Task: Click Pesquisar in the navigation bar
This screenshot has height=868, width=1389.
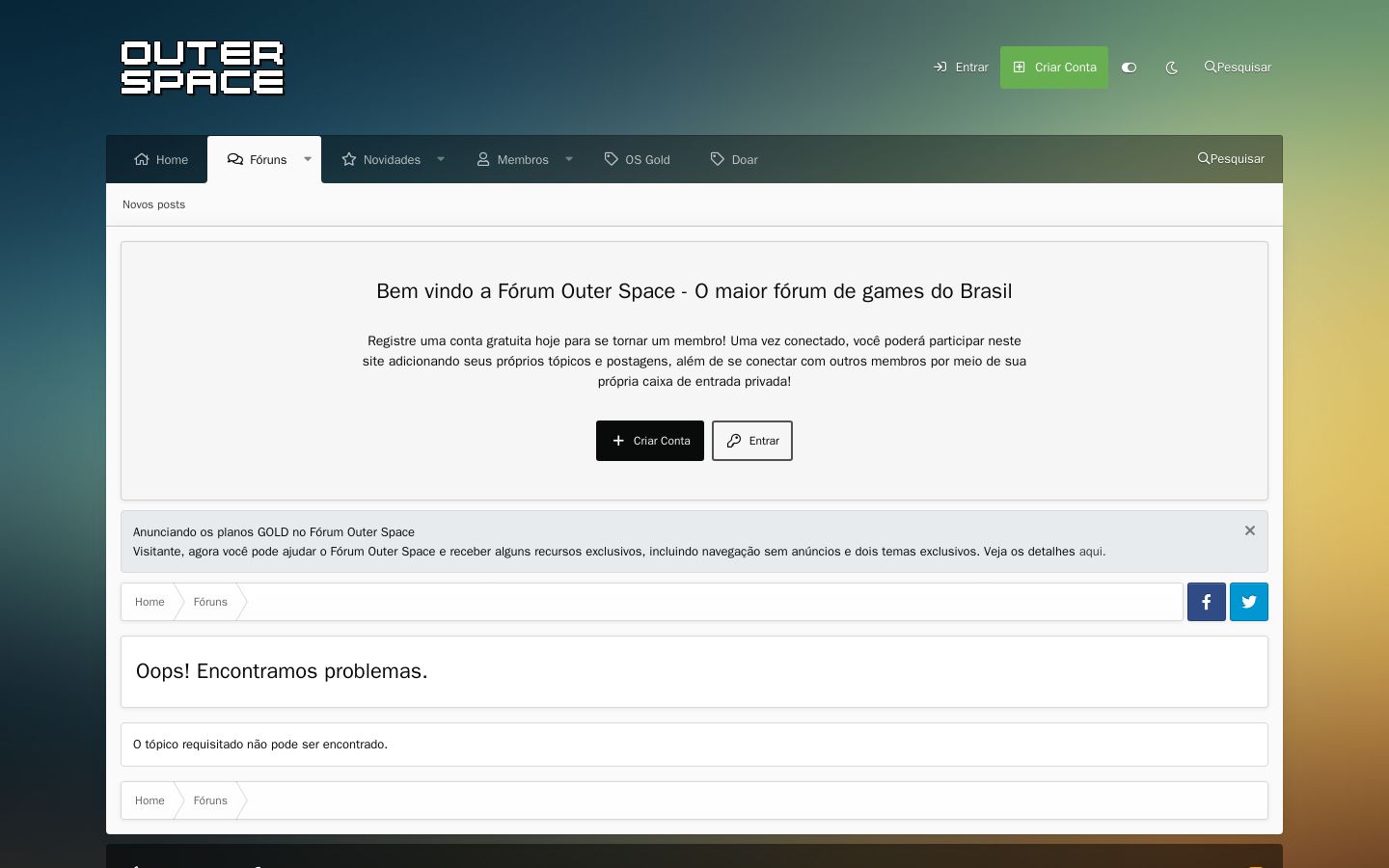Action: click(x=1231, y=159)
